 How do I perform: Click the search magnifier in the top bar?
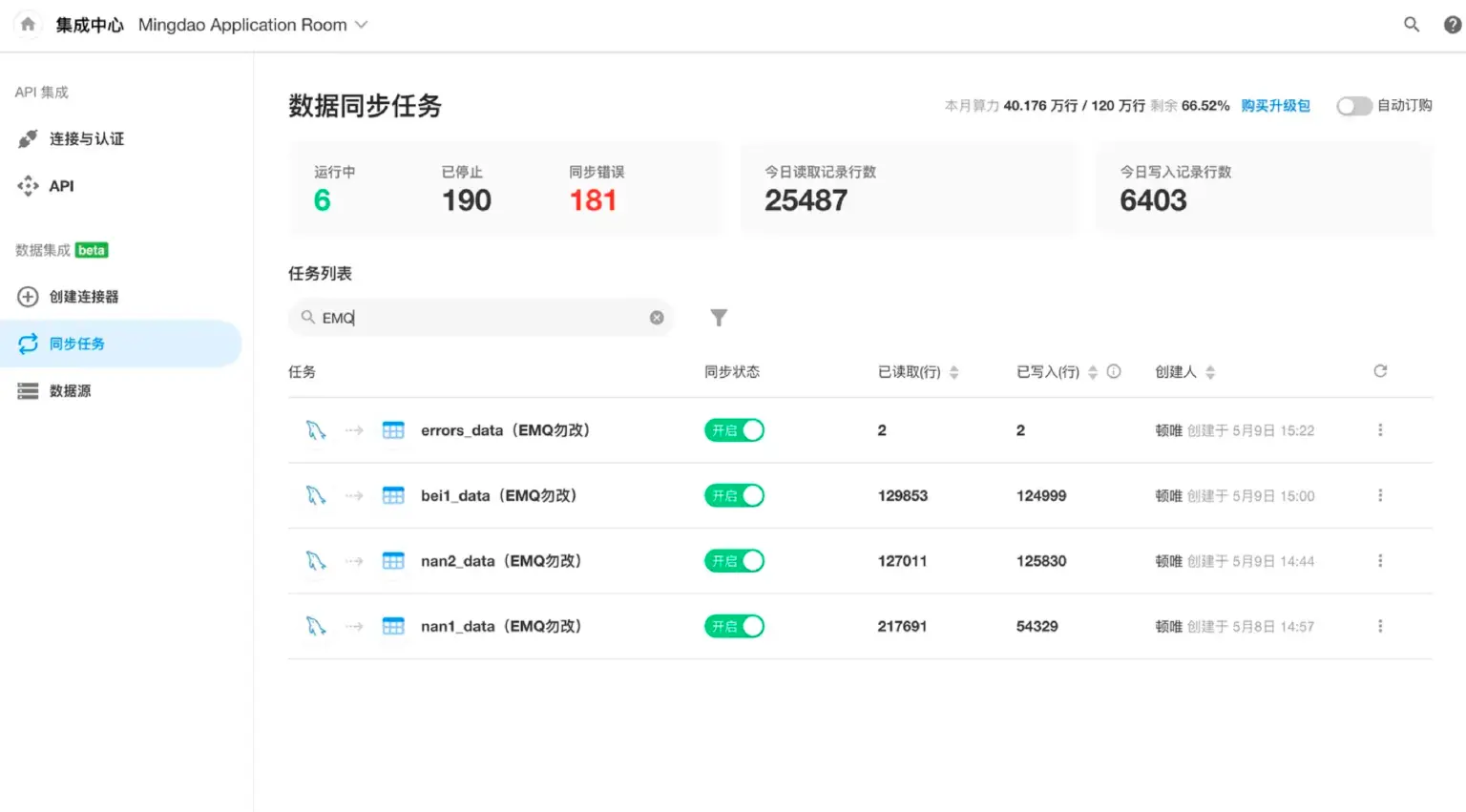[1412, 24]
